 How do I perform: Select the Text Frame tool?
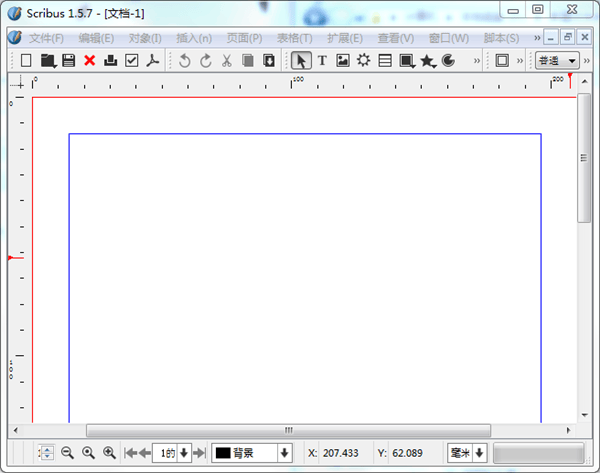[x=322, y=61]
